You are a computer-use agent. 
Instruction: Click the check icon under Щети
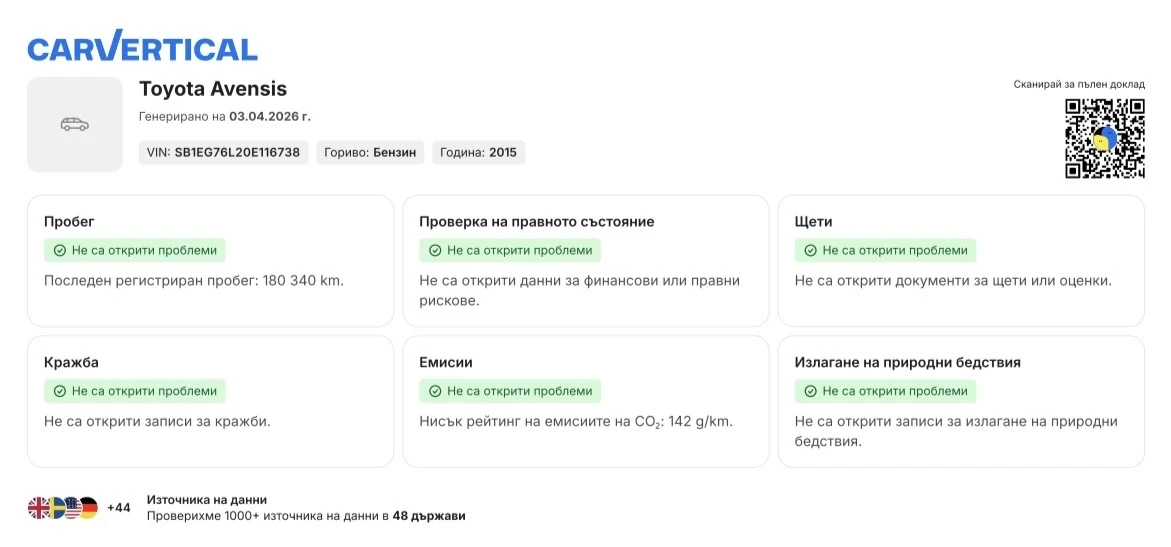click(x=810, y=250)
